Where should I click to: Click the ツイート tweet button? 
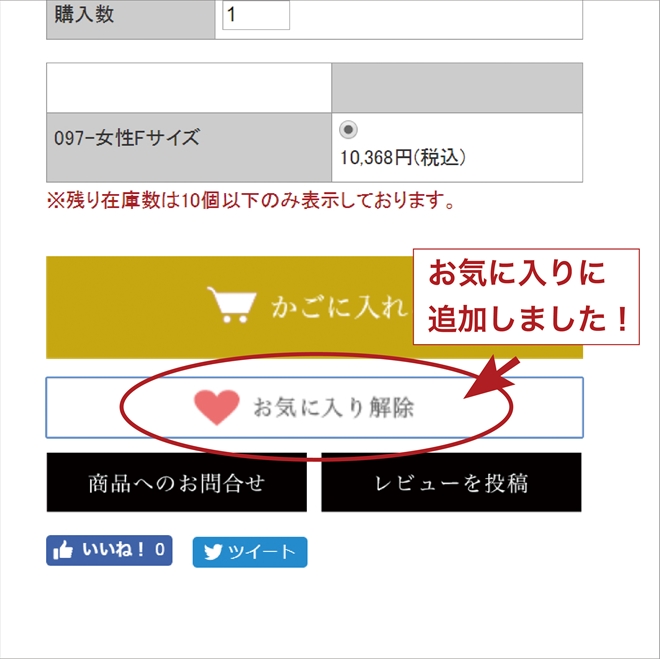[250, 552]
